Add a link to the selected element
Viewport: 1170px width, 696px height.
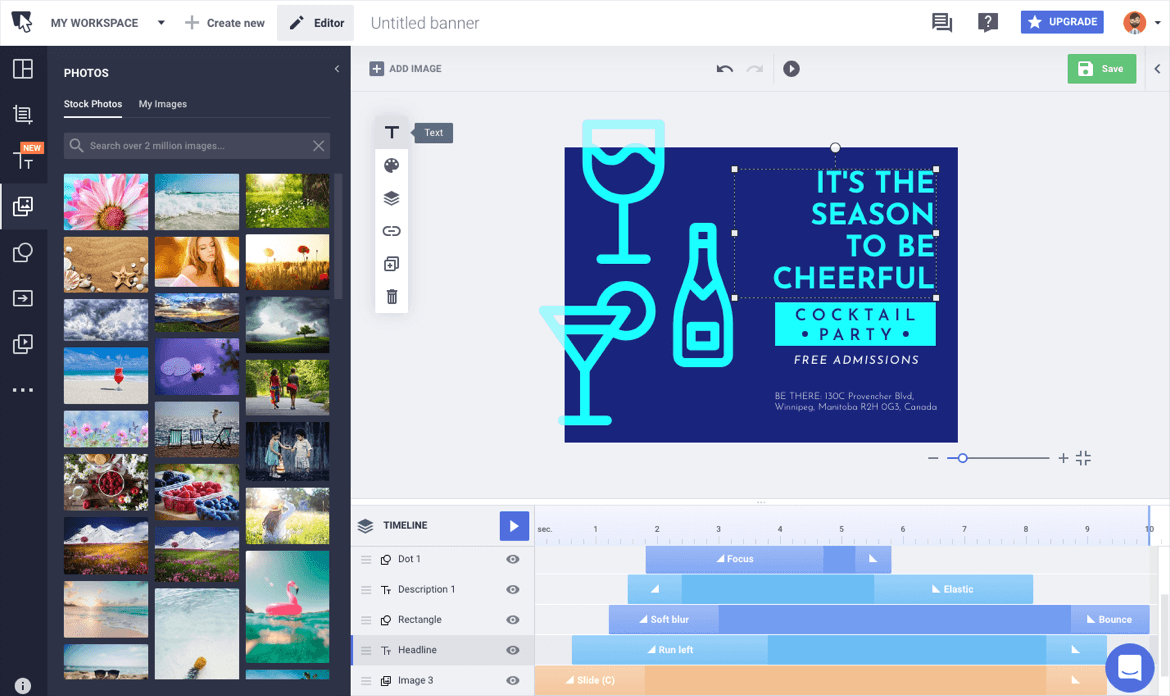pos(391,230)
